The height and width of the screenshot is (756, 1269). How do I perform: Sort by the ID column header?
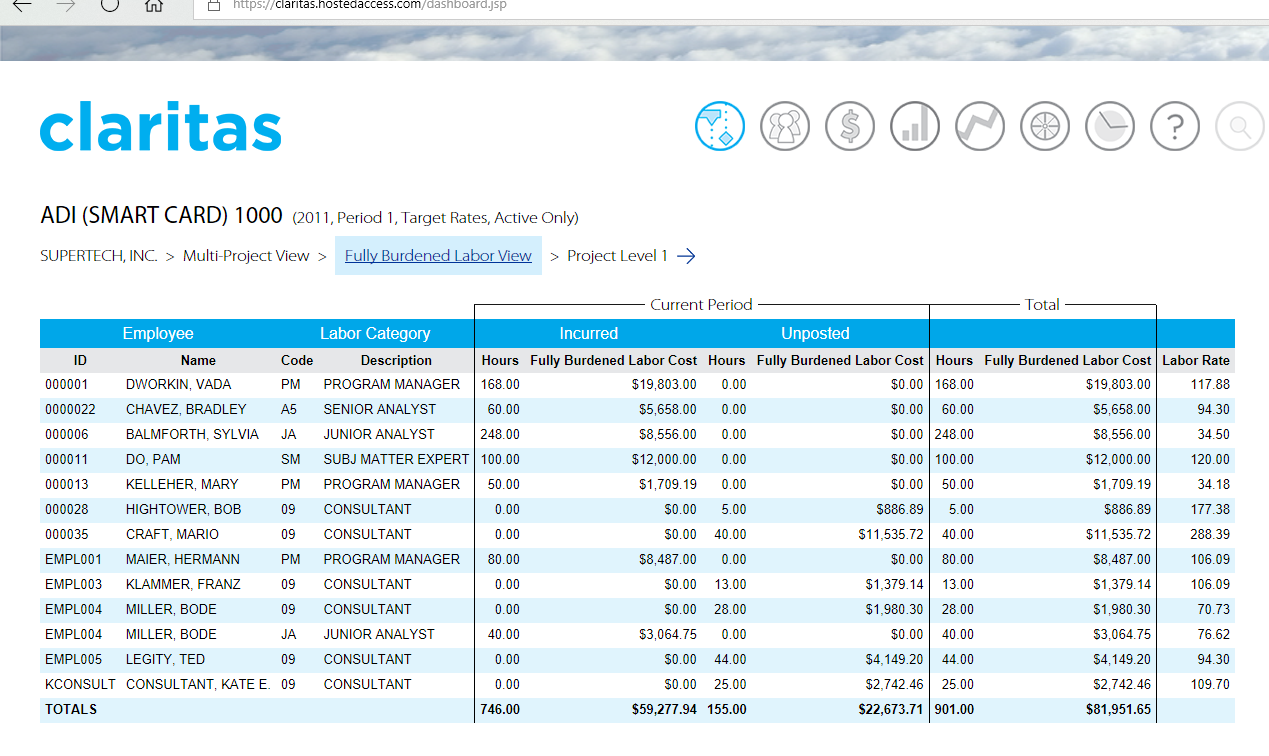click(80, 361)
